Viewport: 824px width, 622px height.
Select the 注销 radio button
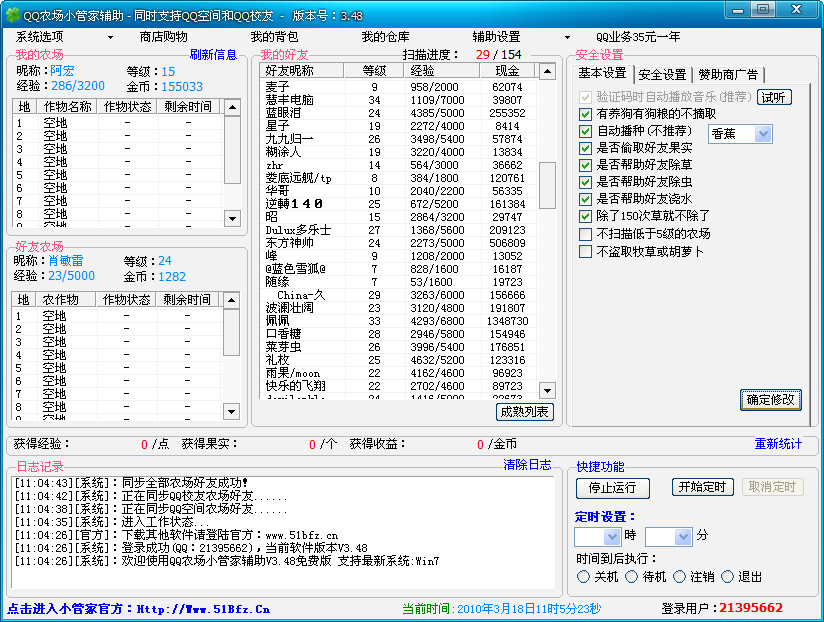coord(679,577)
